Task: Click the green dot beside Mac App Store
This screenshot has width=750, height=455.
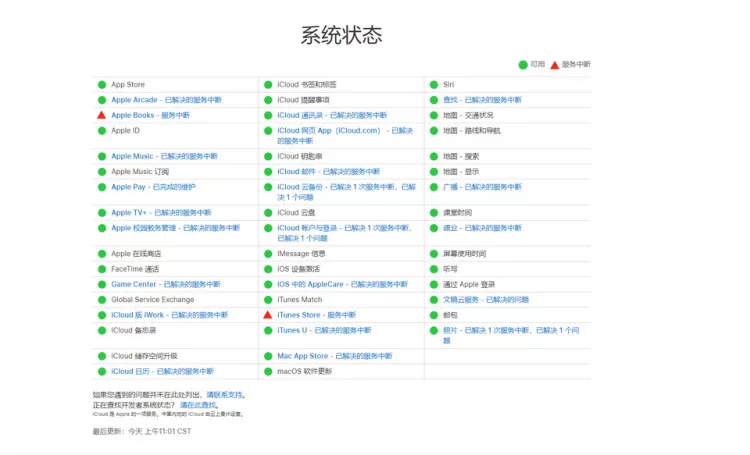Action: coord(268,356)
